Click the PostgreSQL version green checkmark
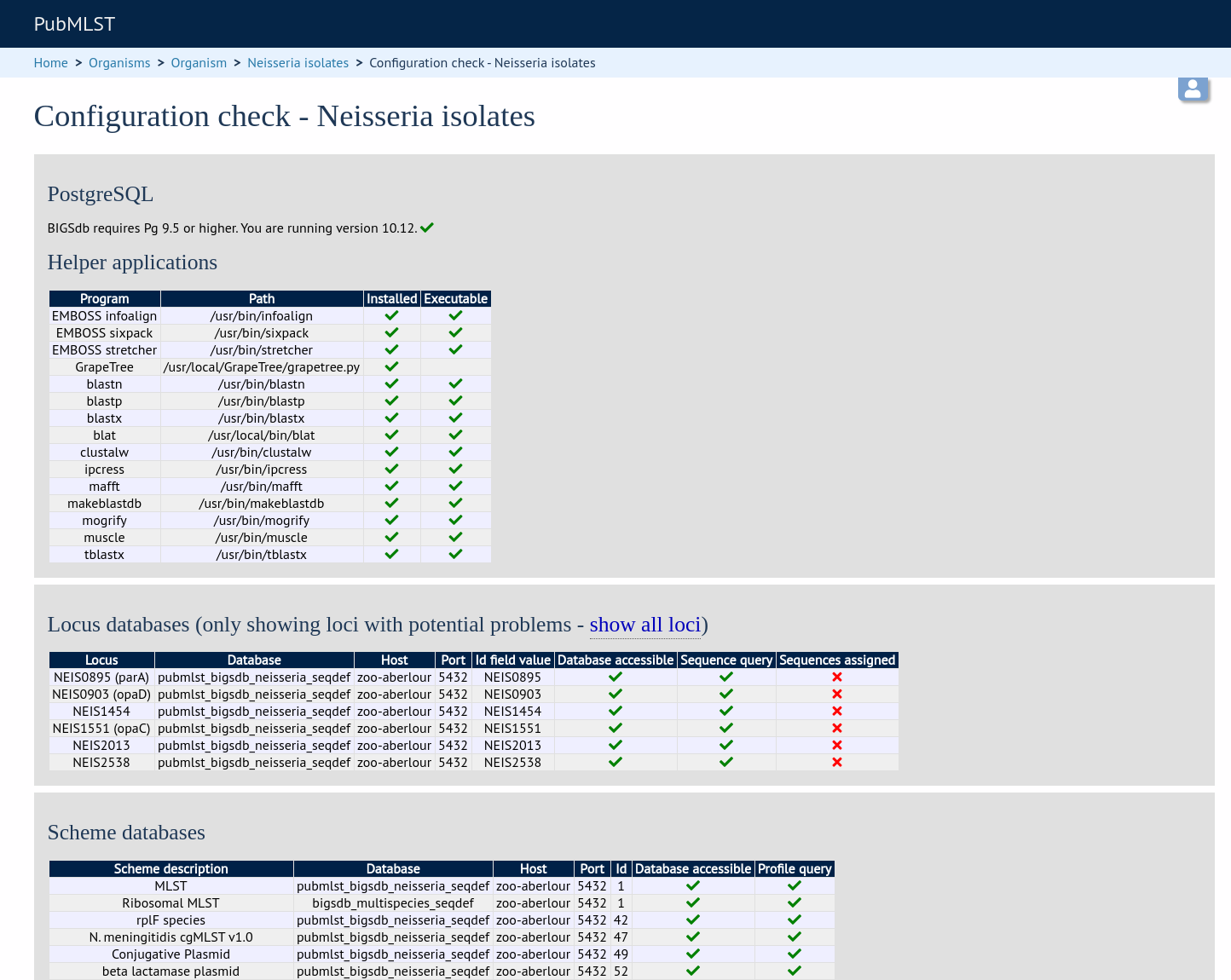Screen dimensions: 1231x980 coord(427,228)
